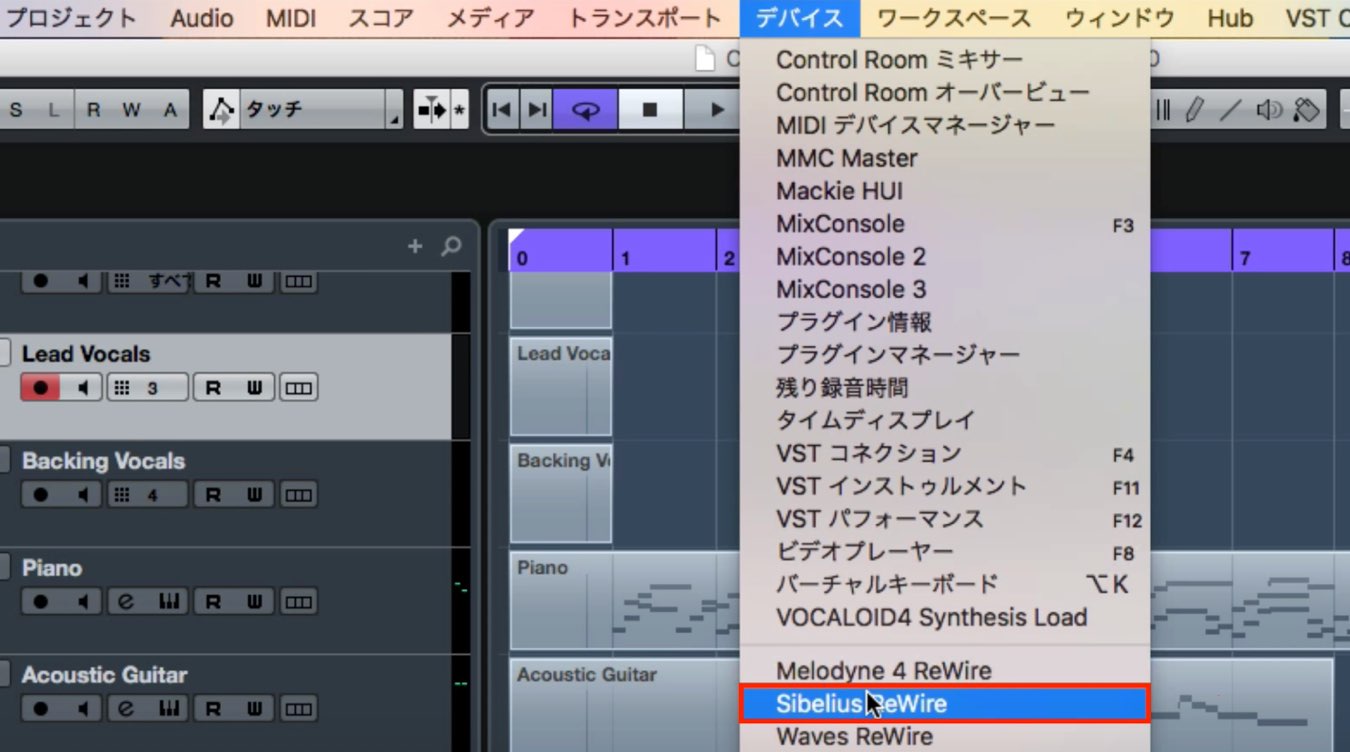Select the Color paint bucket tool
1350x752 pixels.
point(1306,110)
